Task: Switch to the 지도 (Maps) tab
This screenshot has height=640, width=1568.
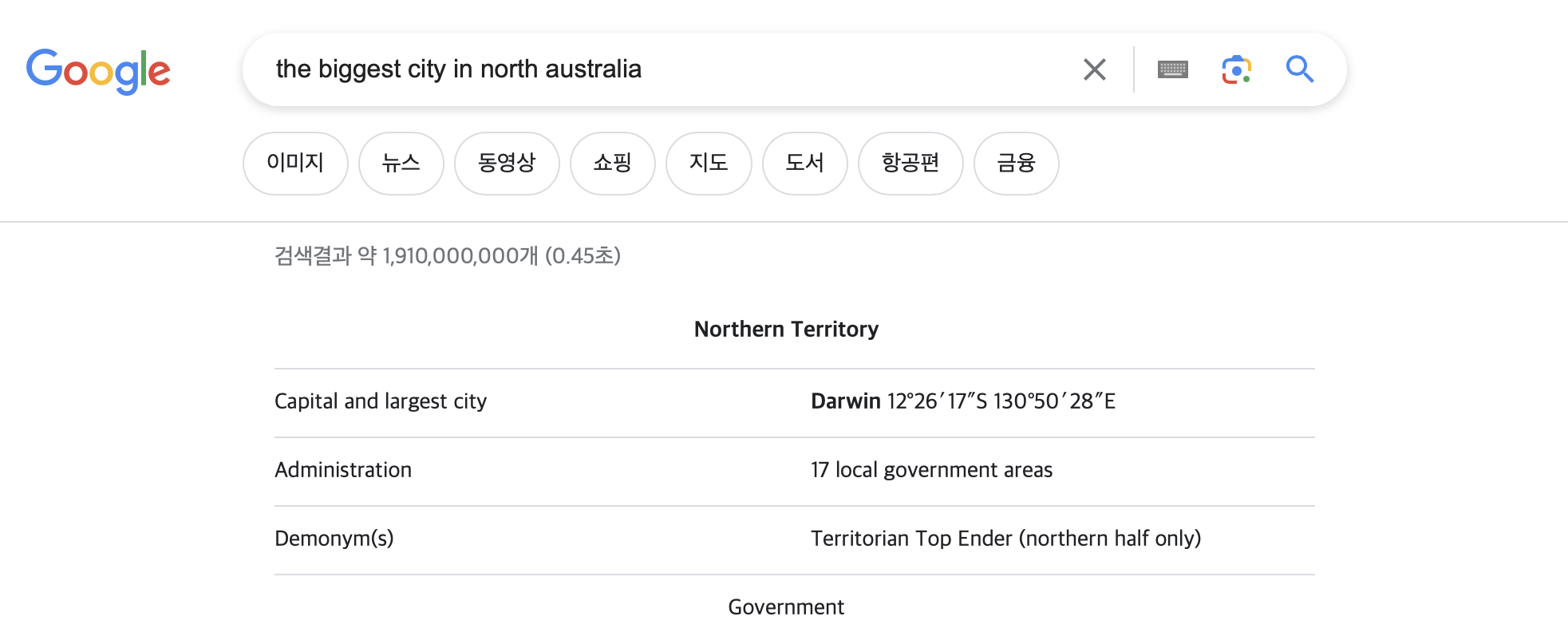Action: click(x=709, y=163)
